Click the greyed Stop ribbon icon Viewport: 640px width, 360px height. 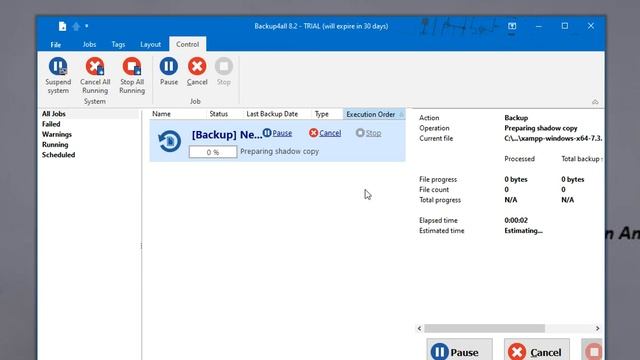point(224,67)
